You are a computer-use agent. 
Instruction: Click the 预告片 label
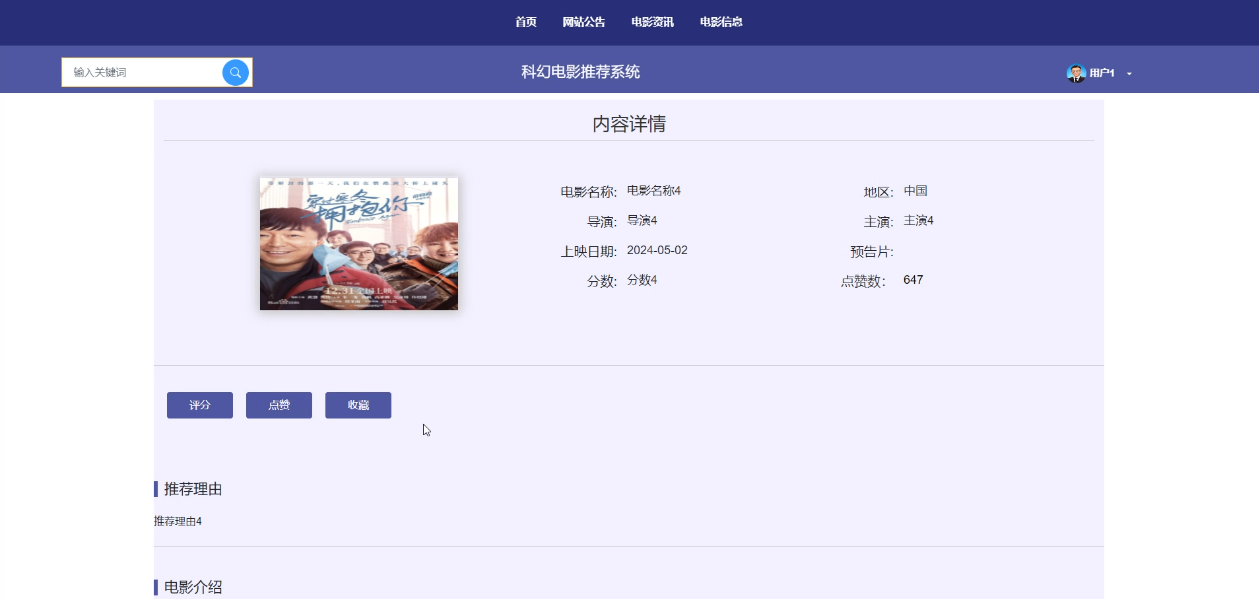pyautogui.click(x=872, y=252)
